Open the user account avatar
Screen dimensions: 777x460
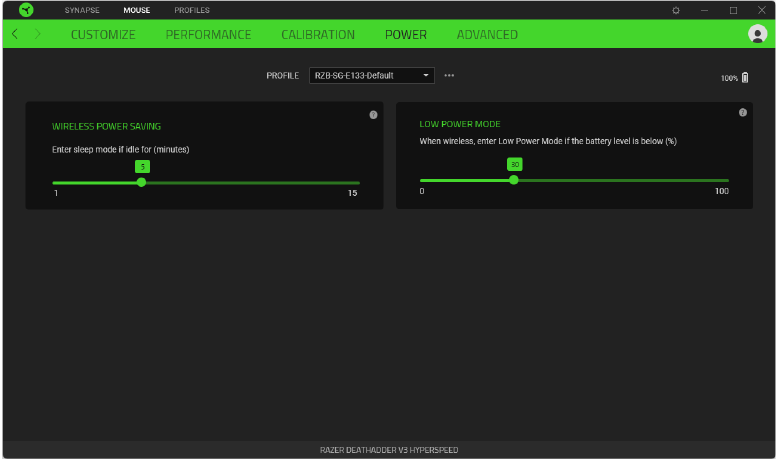click(757, 34)
